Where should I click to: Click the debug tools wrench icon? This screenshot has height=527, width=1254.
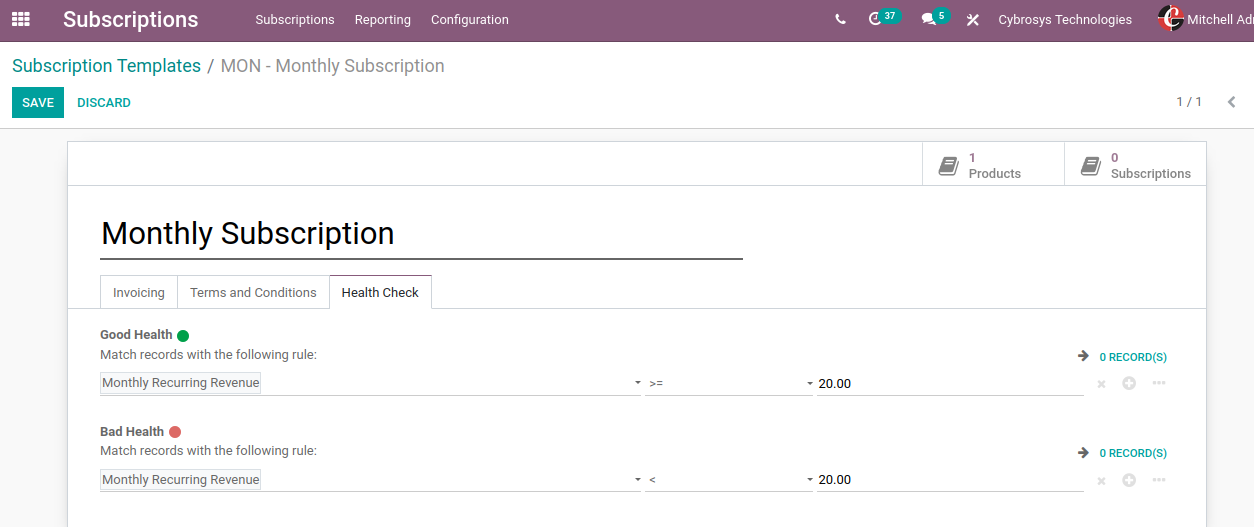point(972,20)
